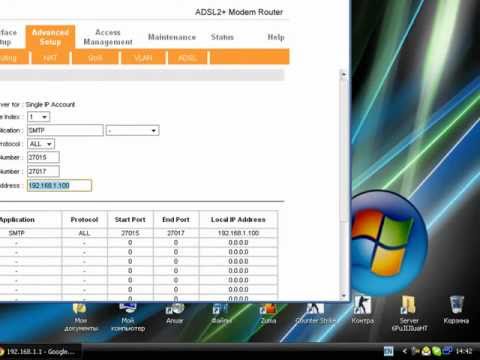The width and height of the screenshot is (480, 360).
Task: Click the EN language indicator in tray
Action: pyautogui.click(x=388, y=351)
